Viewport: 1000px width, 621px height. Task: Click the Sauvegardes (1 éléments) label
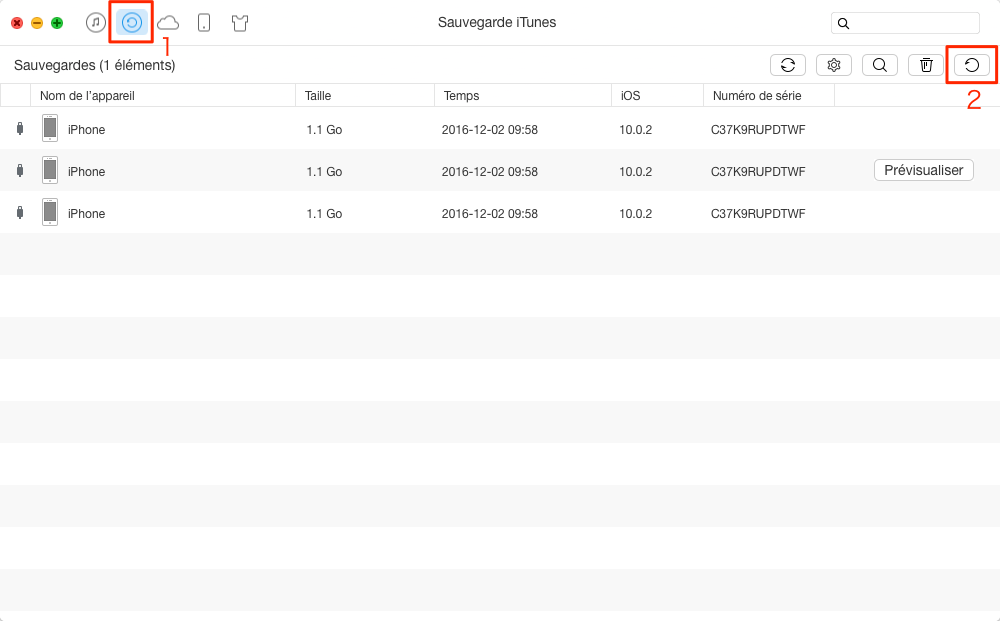(x=94, y=65)
